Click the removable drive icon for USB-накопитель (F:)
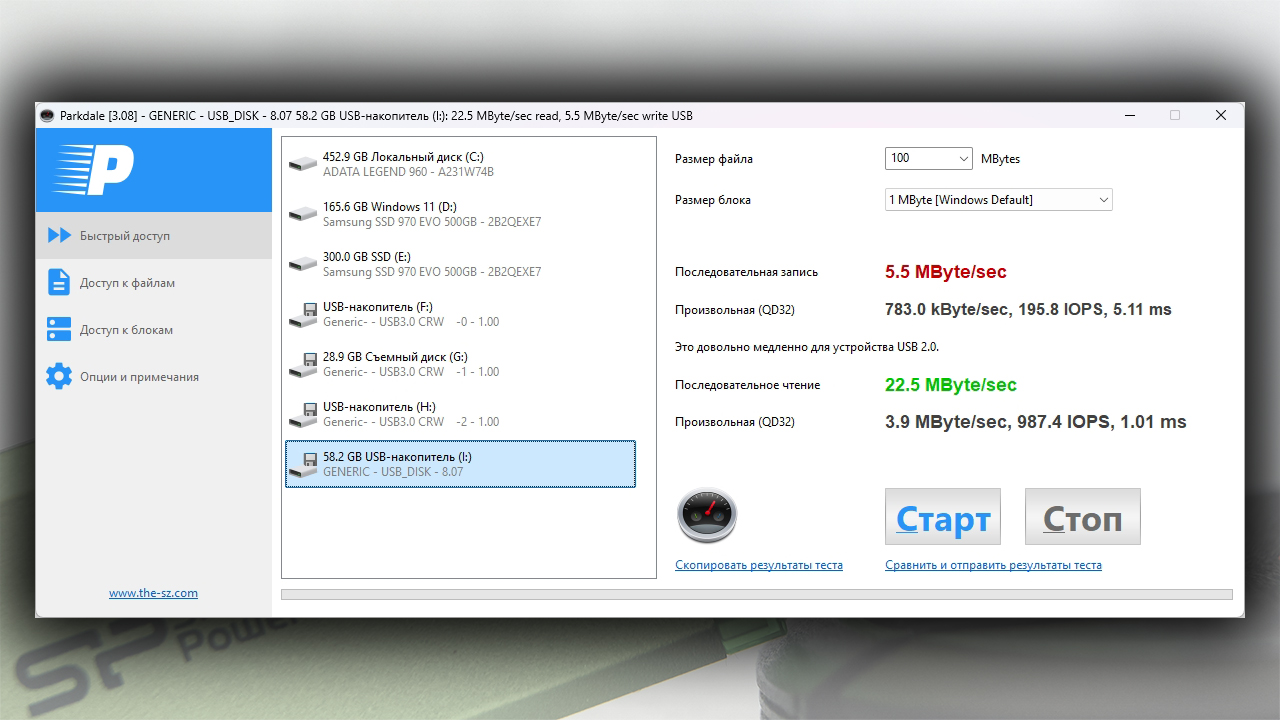The image size is (1280, 720). pyautogui.click(x=303, y=314)
